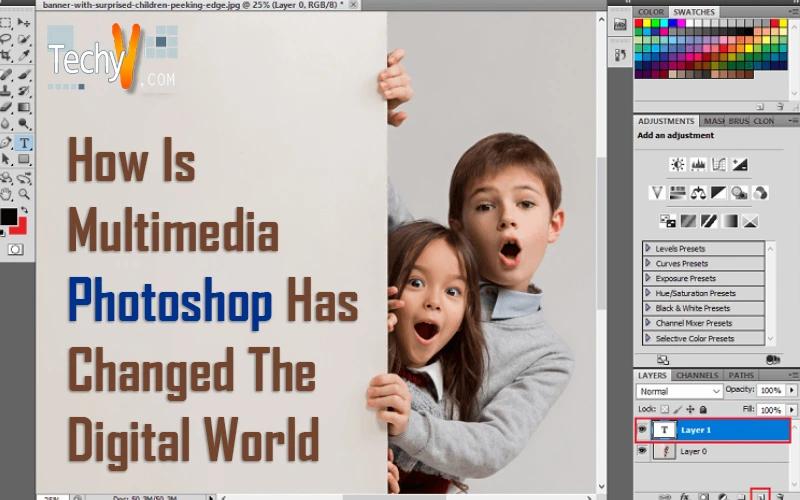Hide Layer 0 using its eye icon

click(642, 451)
